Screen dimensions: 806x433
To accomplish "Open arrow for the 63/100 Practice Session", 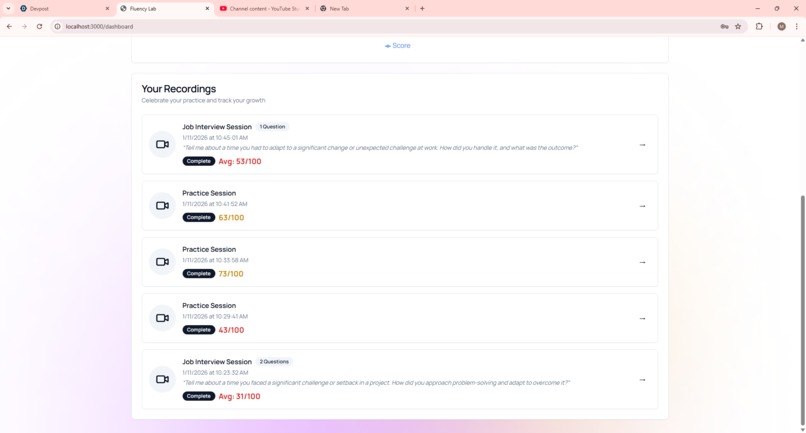I will (642, 206).
